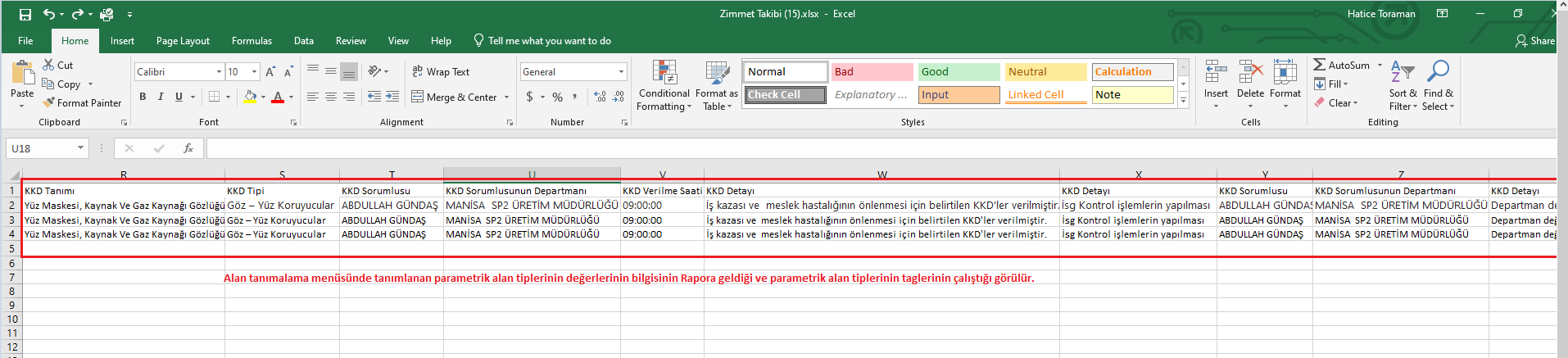Open the Formulas ribbon tab
1568x358 pixels.
click(x=252, y=41)
